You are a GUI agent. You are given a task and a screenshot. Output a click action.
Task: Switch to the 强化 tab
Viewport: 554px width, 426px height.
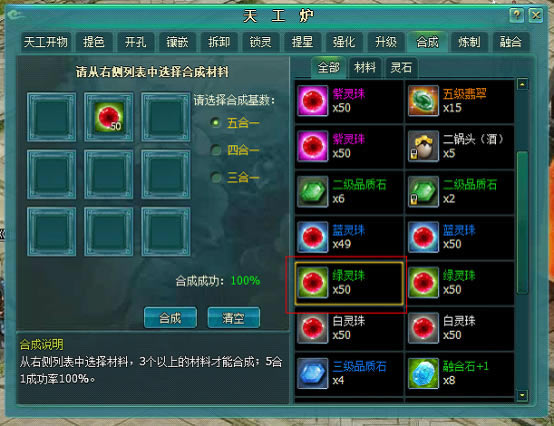pos(344,42)
